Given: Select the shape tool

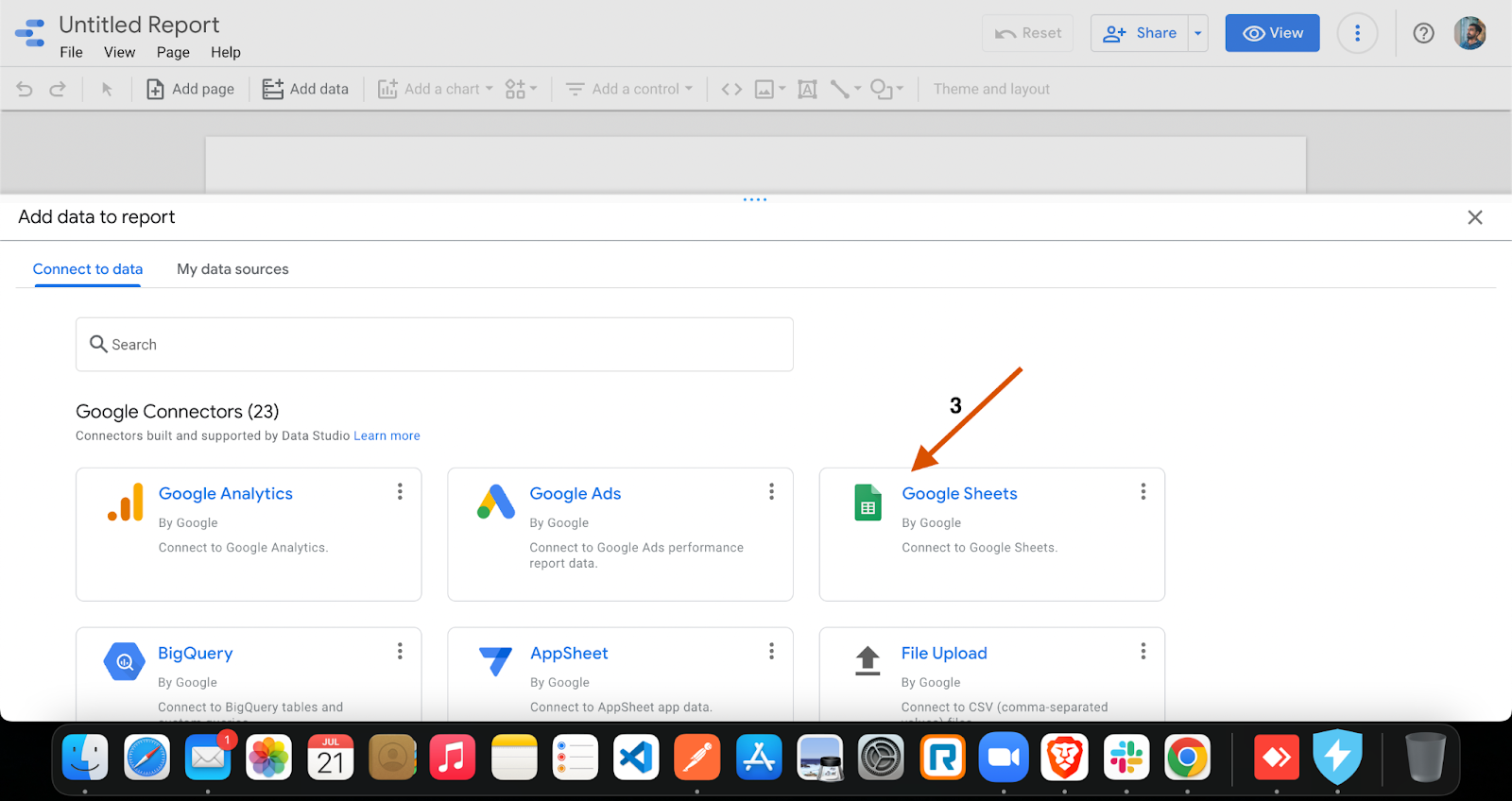Looking at the screenshot, I should click(882, 89).
